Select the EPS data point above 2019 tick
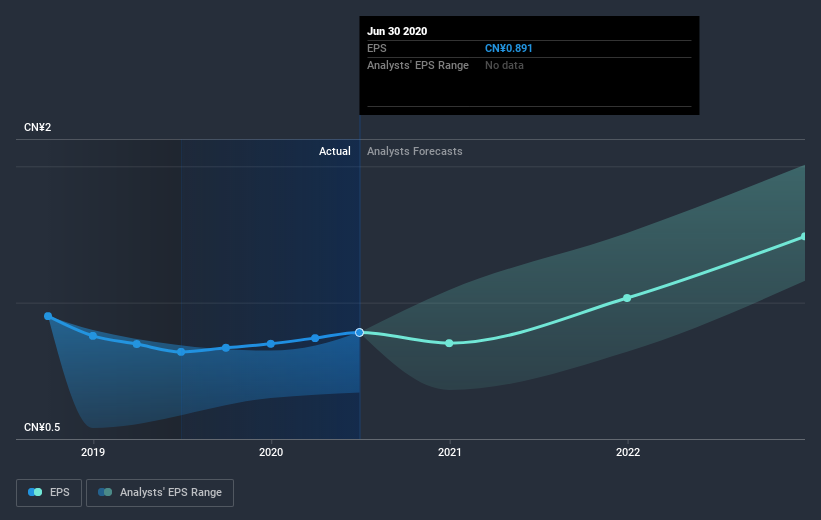Viewport: 821px width, 520px height. 93,336
